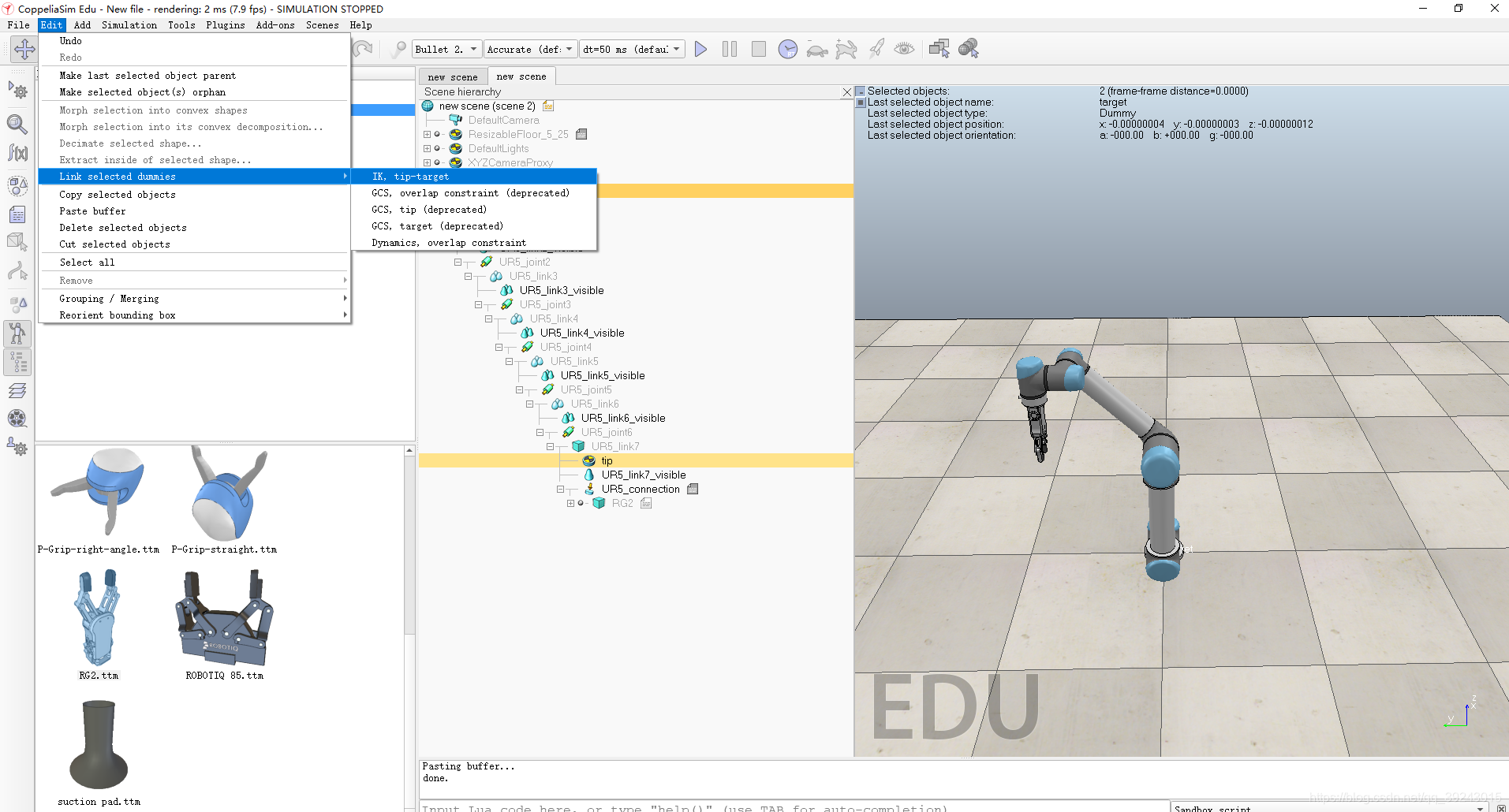The image size is (1509, 812).
Task: Open calculation module f(x) icon
Action: [x=17, y=152]
